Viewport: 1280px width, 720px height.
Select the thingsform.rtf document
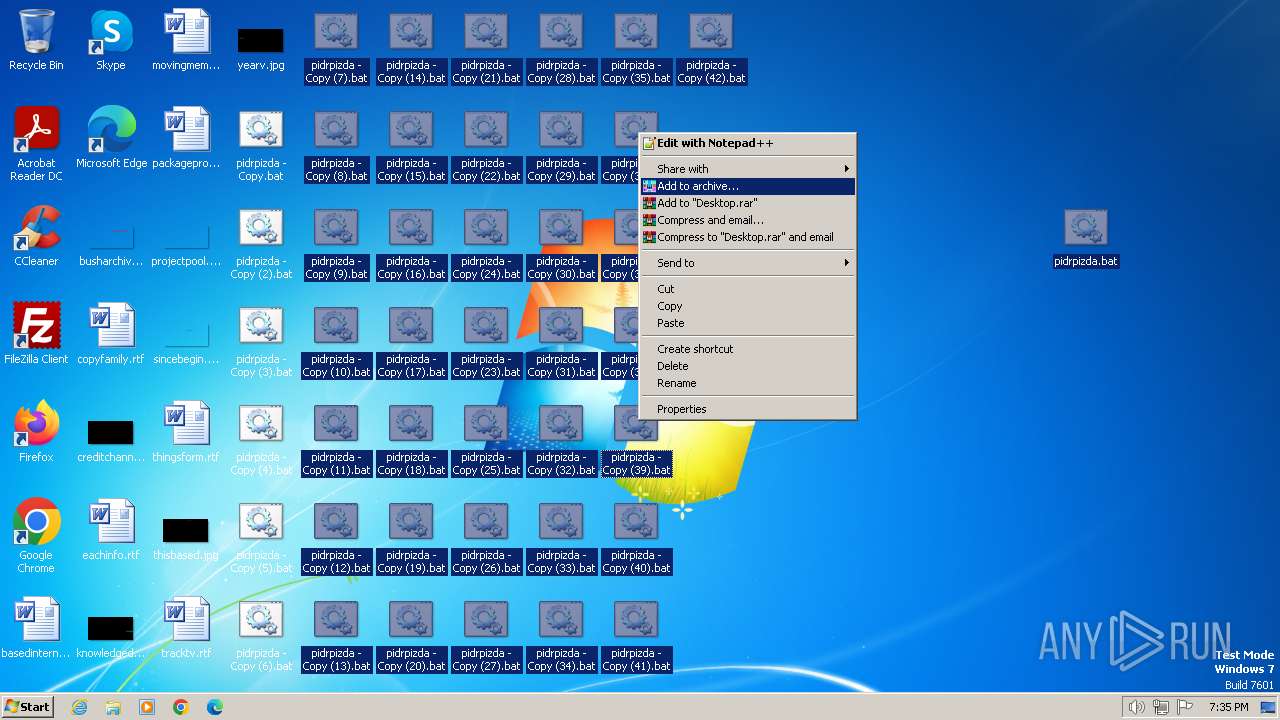coord(186,432)
